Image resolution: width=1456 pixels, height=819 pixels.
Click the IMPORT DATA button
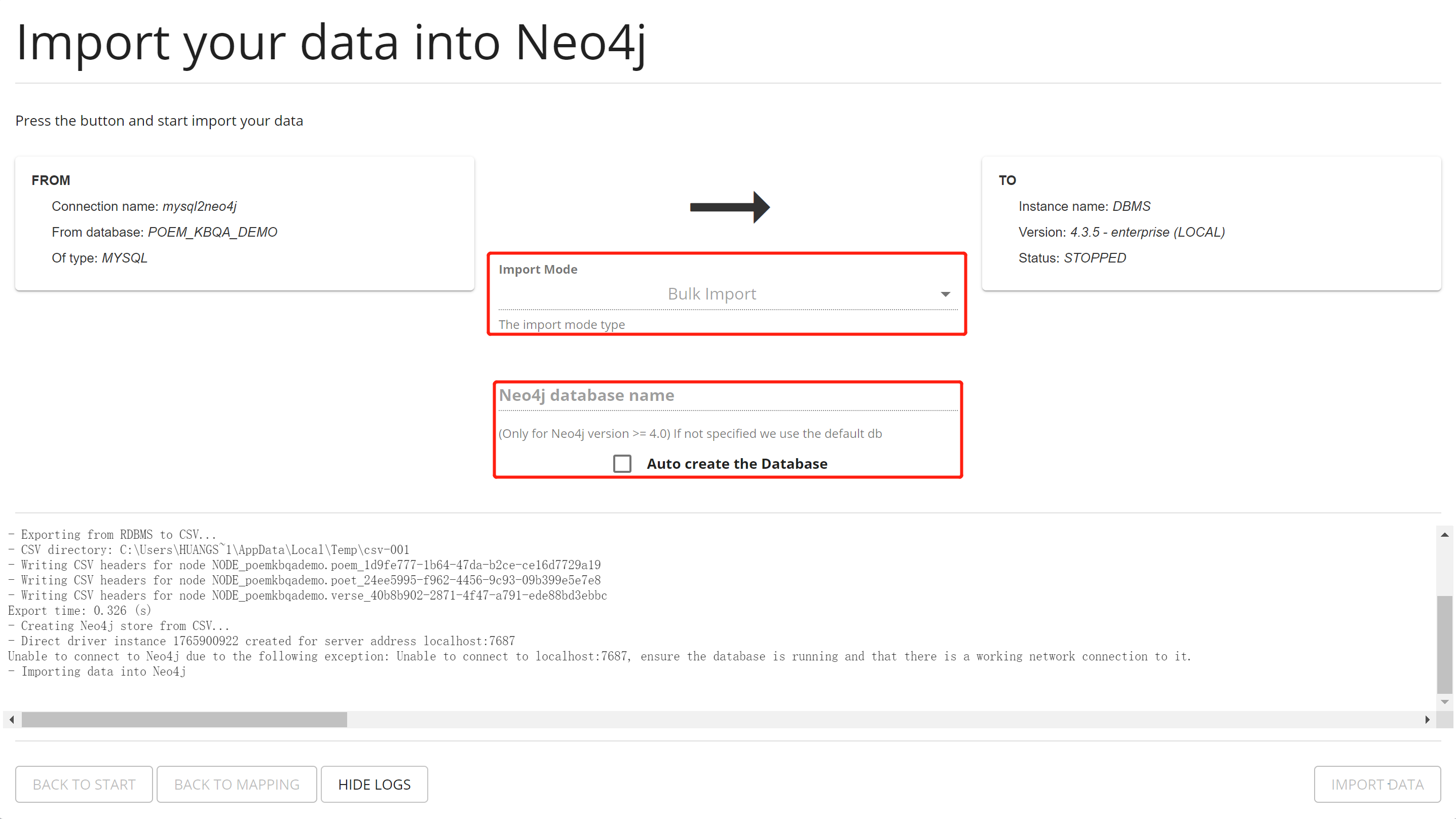click(1377, 784)
